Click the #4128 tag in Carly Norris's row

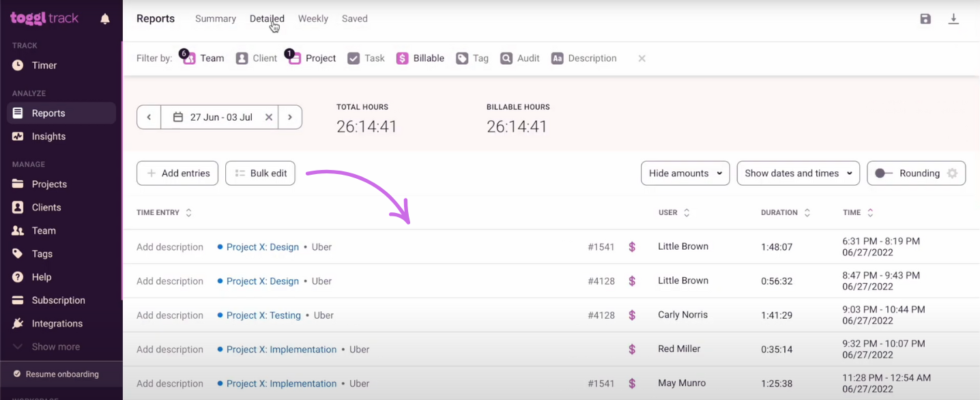pos(601,315)
